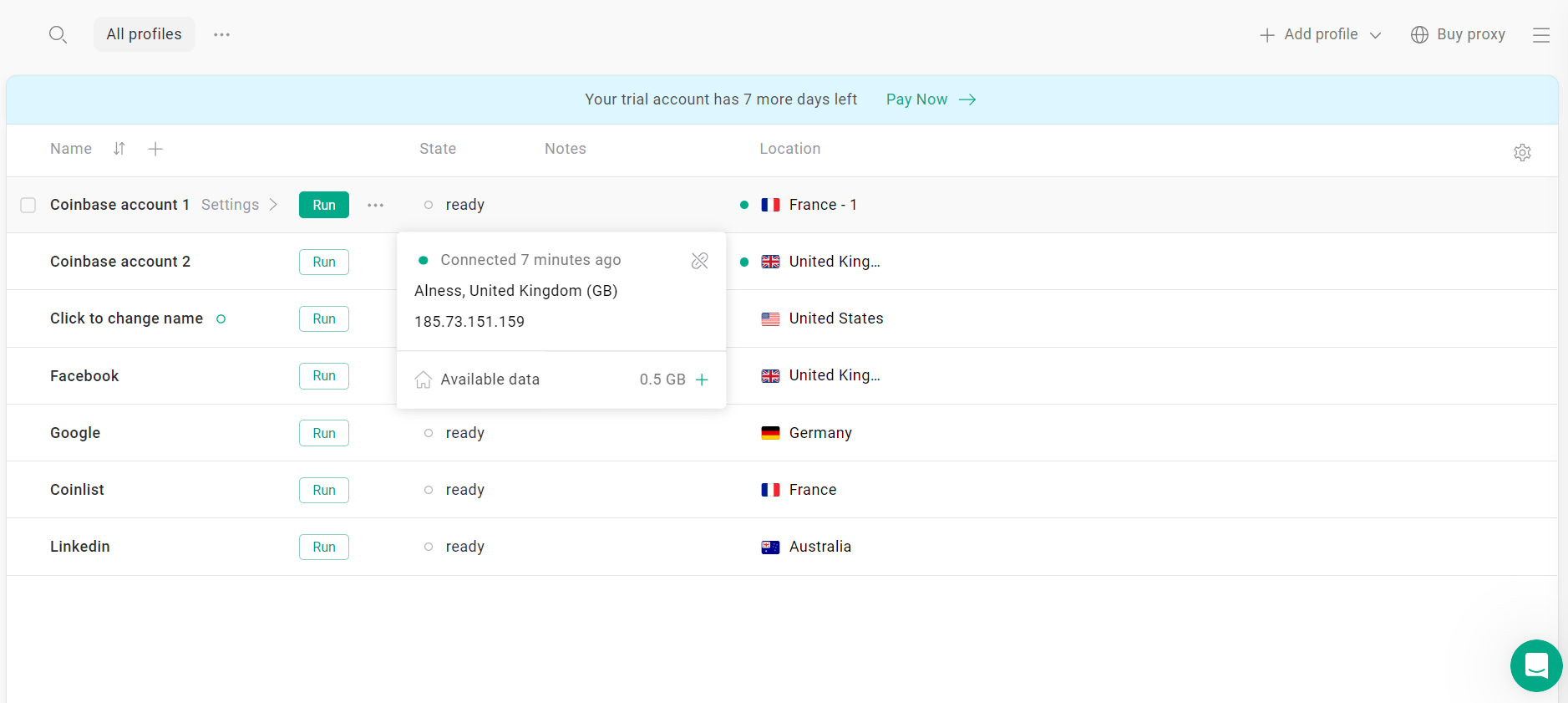Run the Coinbase account 1 profile
This screenshot has height=703, width=1568.
[324, 205]
